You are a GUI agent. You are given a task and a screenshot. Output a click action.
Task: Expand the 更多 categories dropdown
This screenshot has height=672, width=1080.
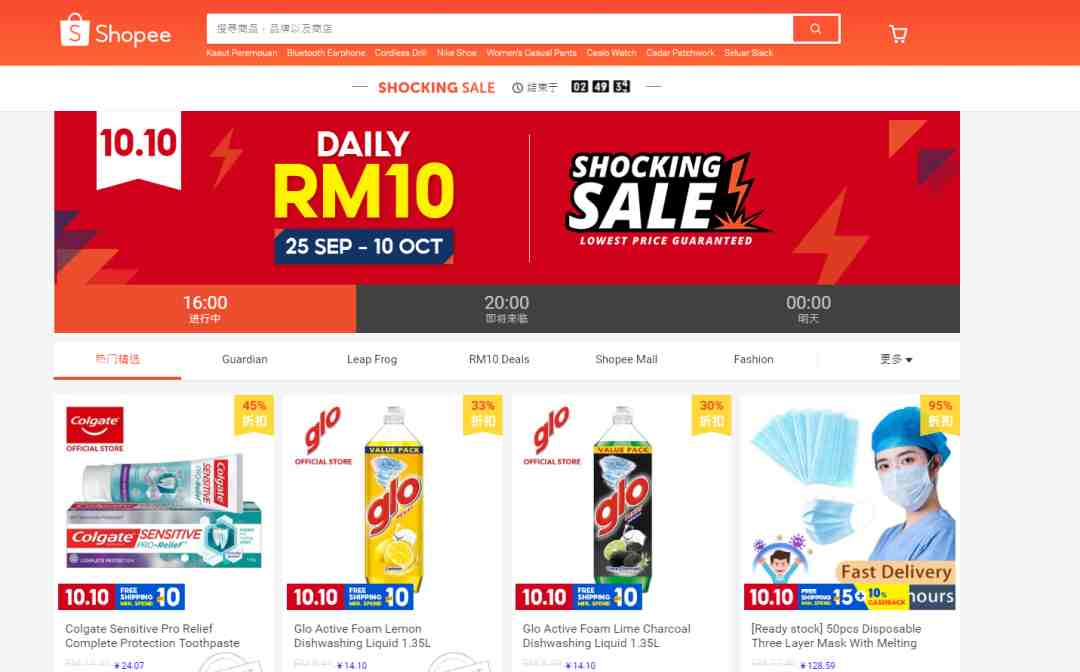click(x=895, y=359)
